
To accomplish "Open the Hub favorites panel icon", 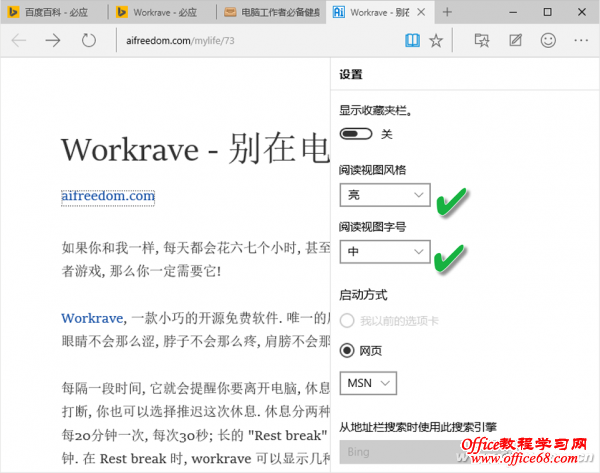I will [482, 40].
